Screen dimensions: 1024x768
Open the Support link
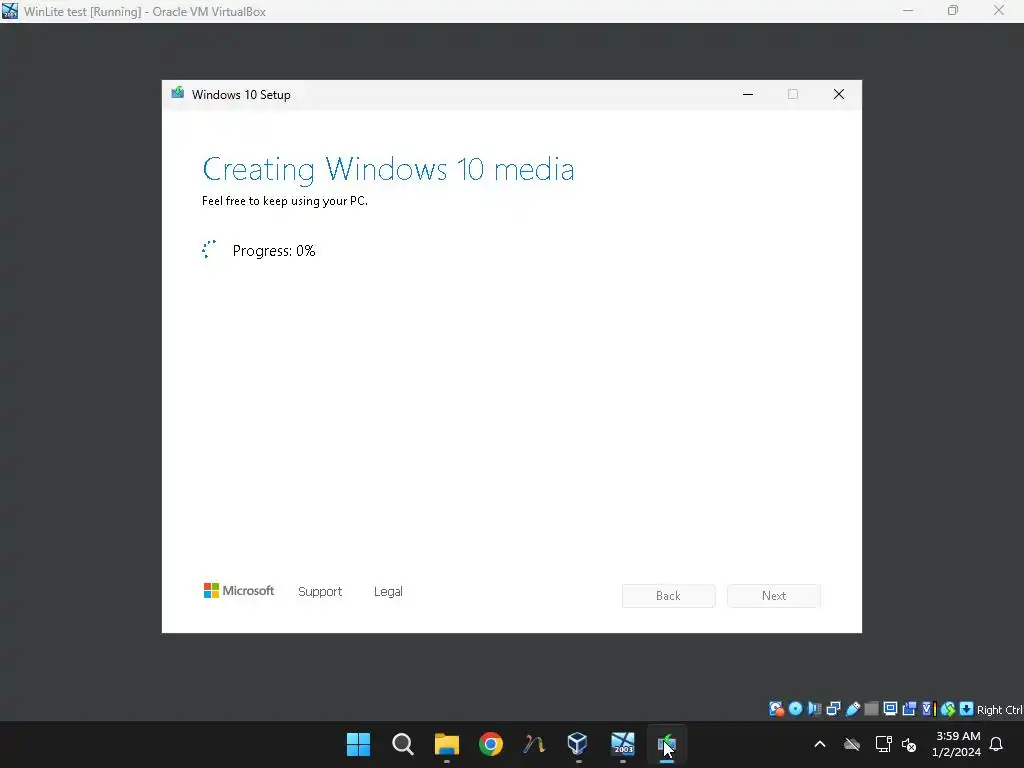pyautogui.click(x=320, y=592)
